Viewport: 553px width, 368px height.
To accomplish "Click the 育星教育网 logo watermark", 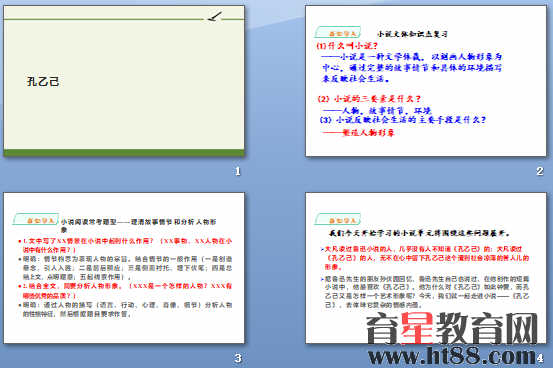I will click(452, 328).
